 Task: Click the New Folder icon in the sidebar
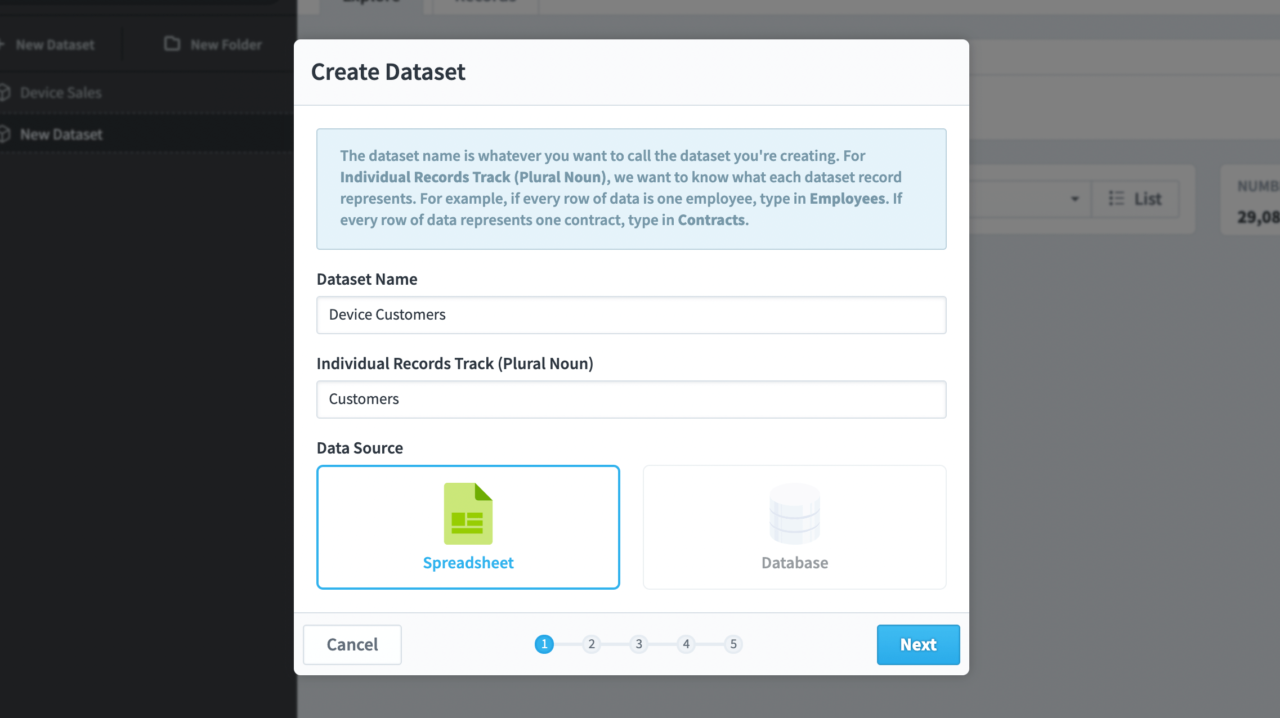[170, 44]
